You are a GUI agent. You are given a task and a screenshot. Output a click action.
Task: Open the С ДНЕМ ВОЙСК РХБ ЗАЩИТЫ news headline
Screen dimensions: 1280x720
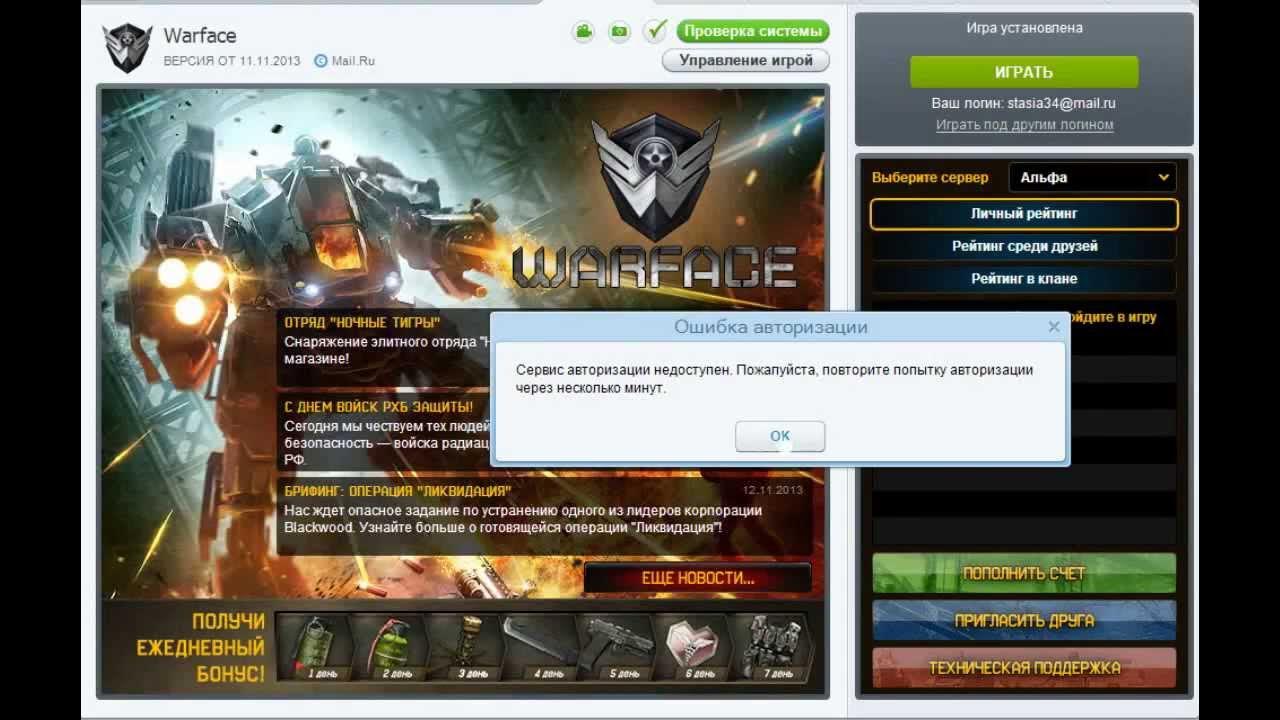pos(379,407)
